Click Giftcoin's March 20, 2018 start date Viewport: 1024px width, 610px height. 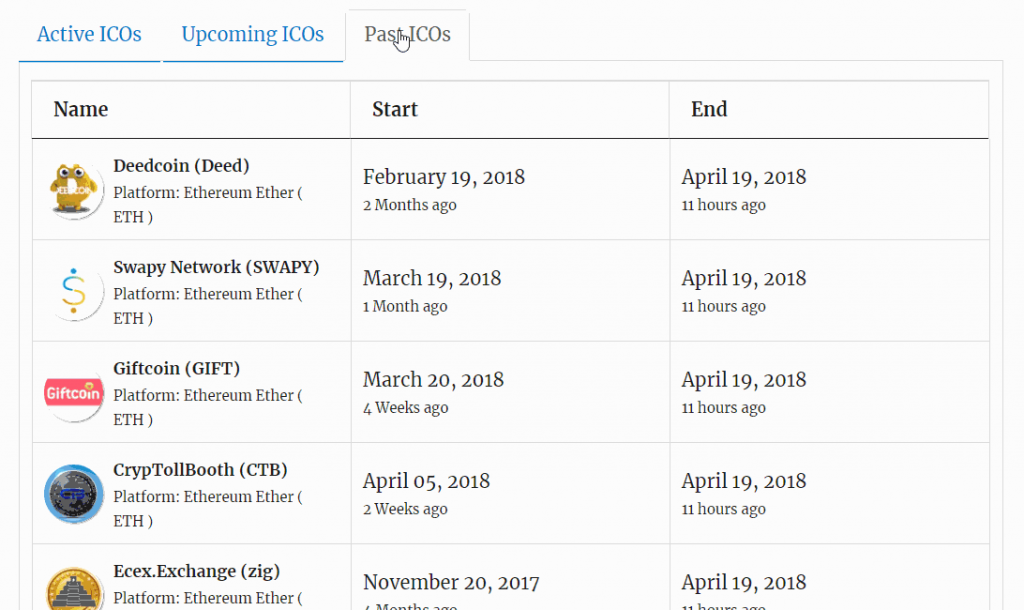coord(433,380)
